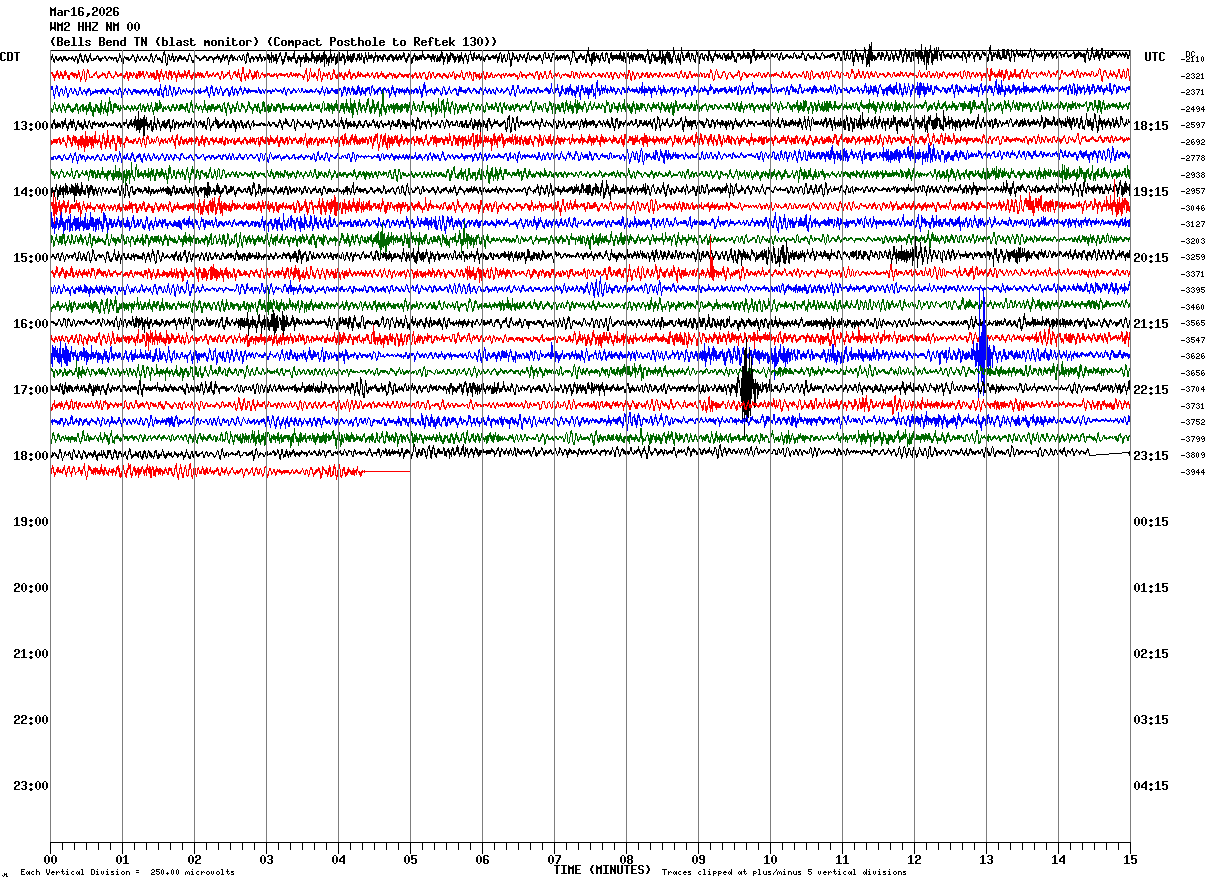This screenshot has height=886, width=1210.
Task: Click minute tick label 12 on axis
Action: coord(914,860)
